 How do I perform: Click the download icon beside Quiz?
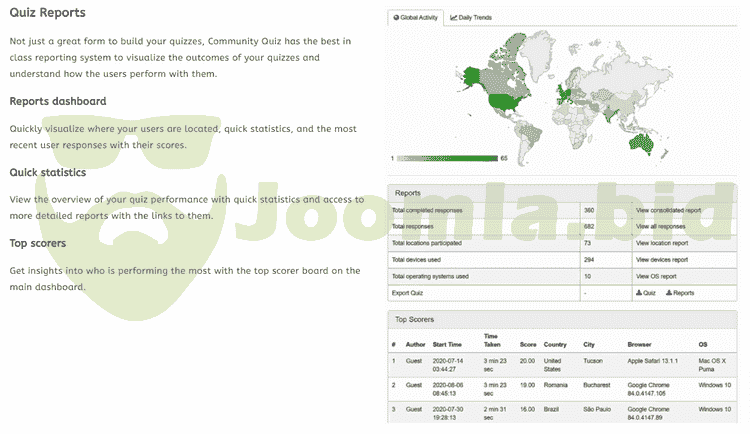639,293
